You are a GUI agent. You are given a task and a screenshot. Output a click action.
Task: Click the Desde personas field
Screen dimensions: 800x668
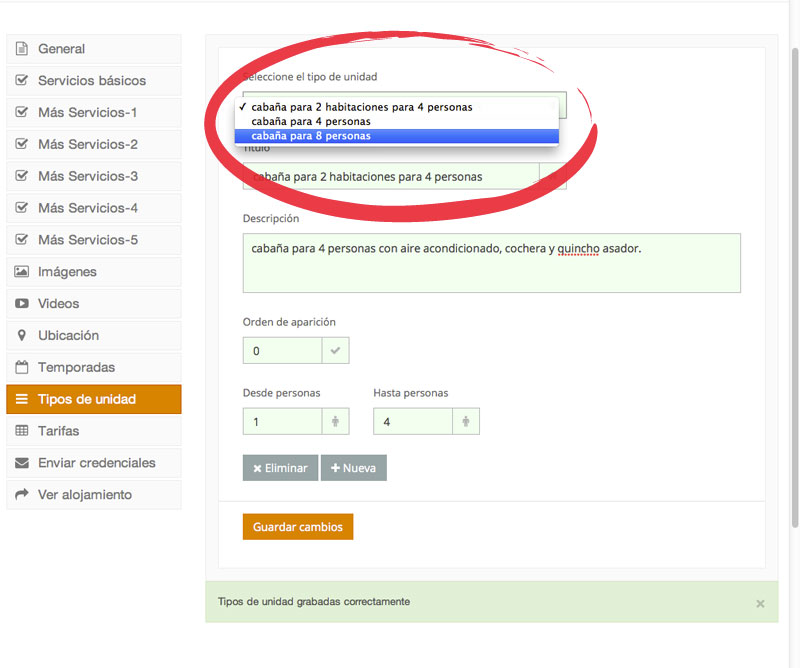click(x=282, y=422)
